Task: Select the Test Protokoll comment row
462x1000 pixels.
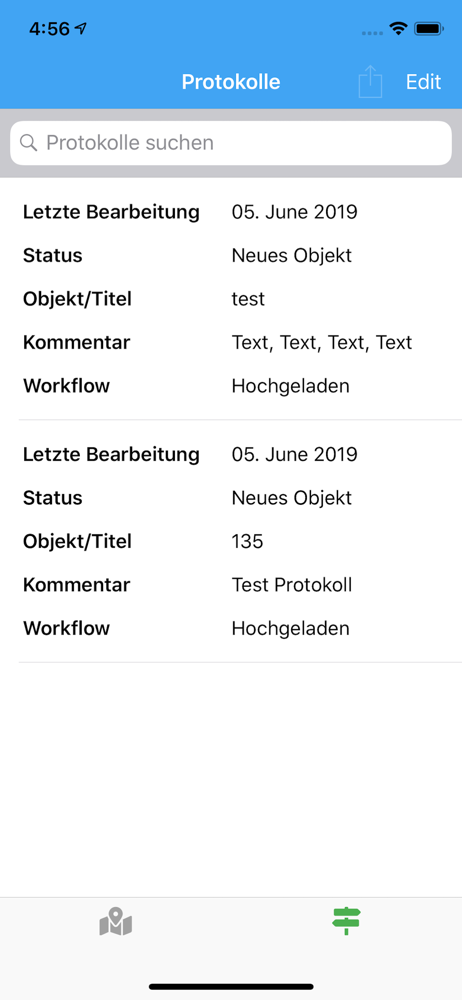Action: (231, 585)
